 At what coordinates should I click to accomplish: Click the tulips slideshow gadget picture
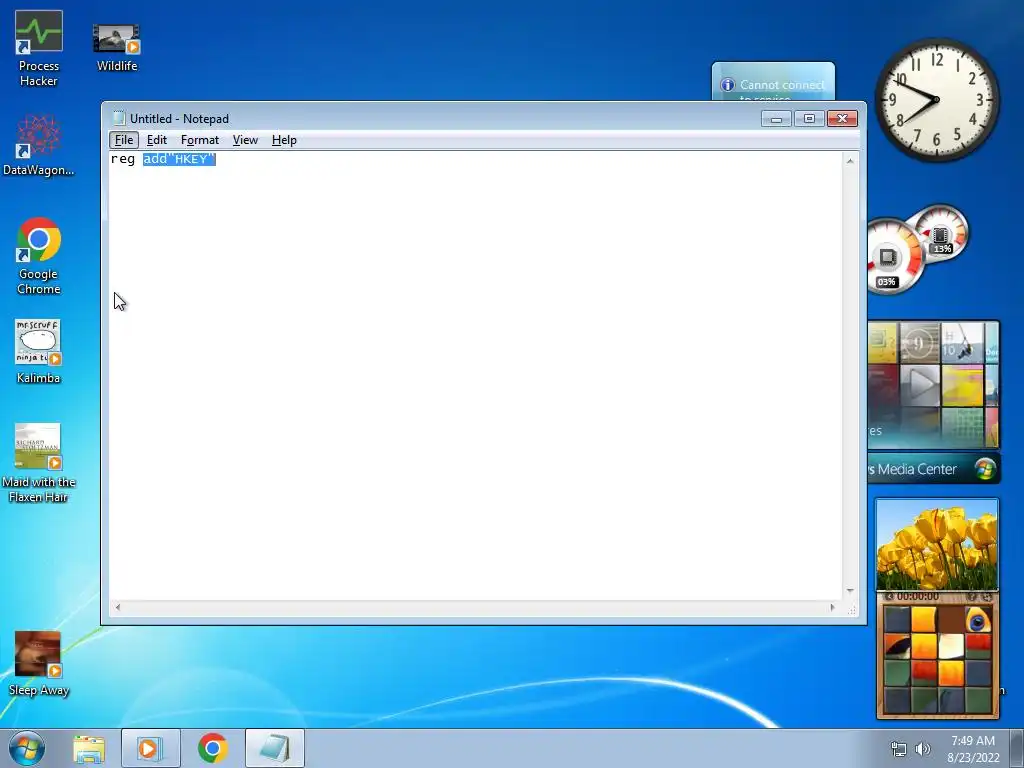(x=937, y=545)
